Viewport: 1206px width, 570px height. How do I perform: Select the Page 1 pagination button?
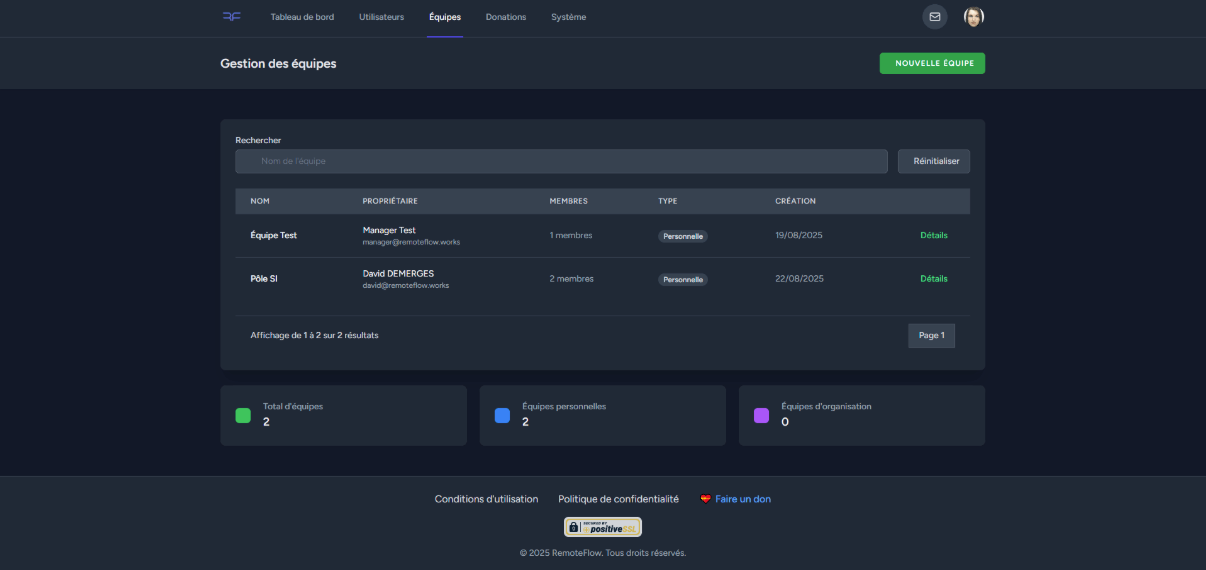931,335
